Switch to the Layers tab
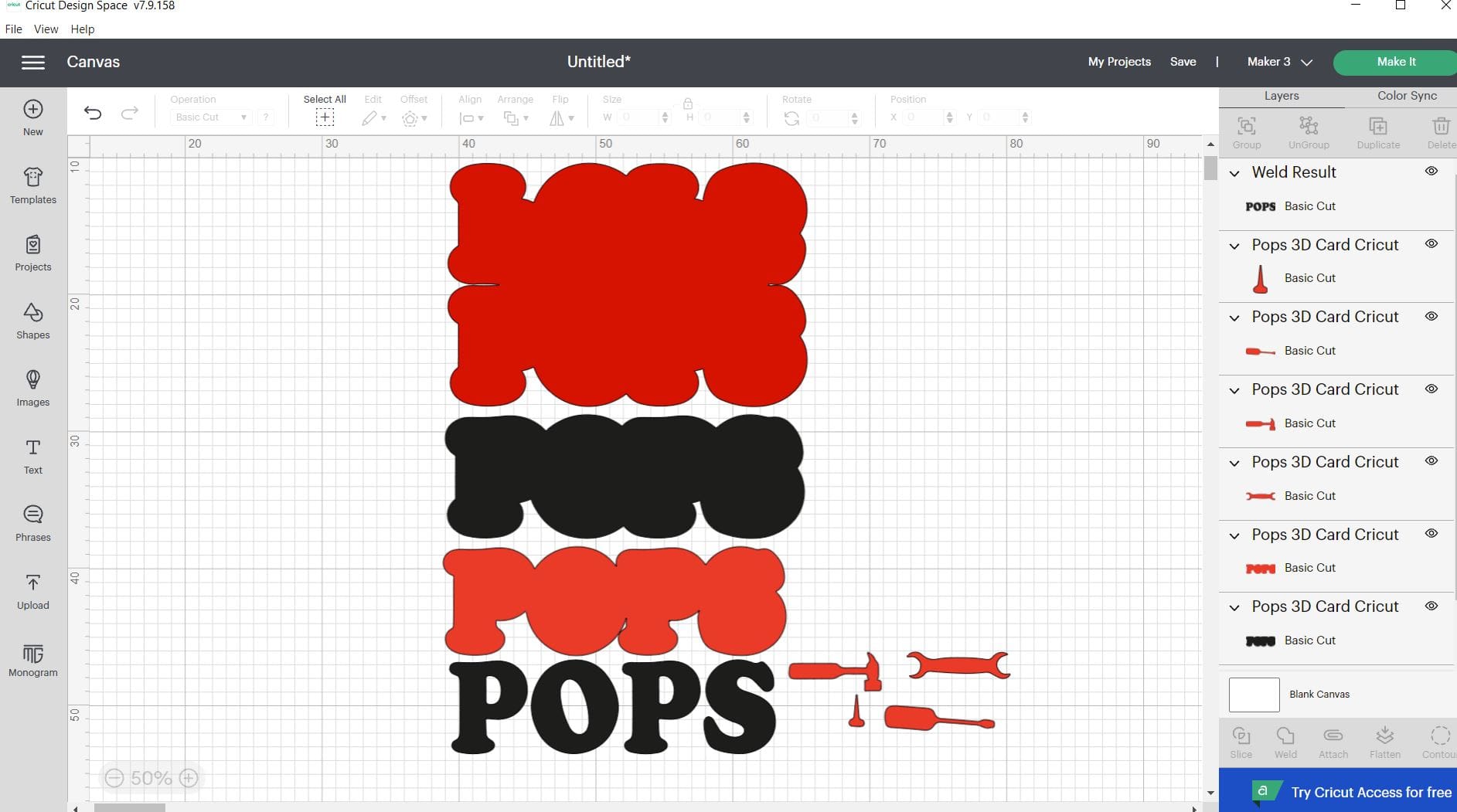The height and width of the screenshot is (812, 1457). 1282,96
